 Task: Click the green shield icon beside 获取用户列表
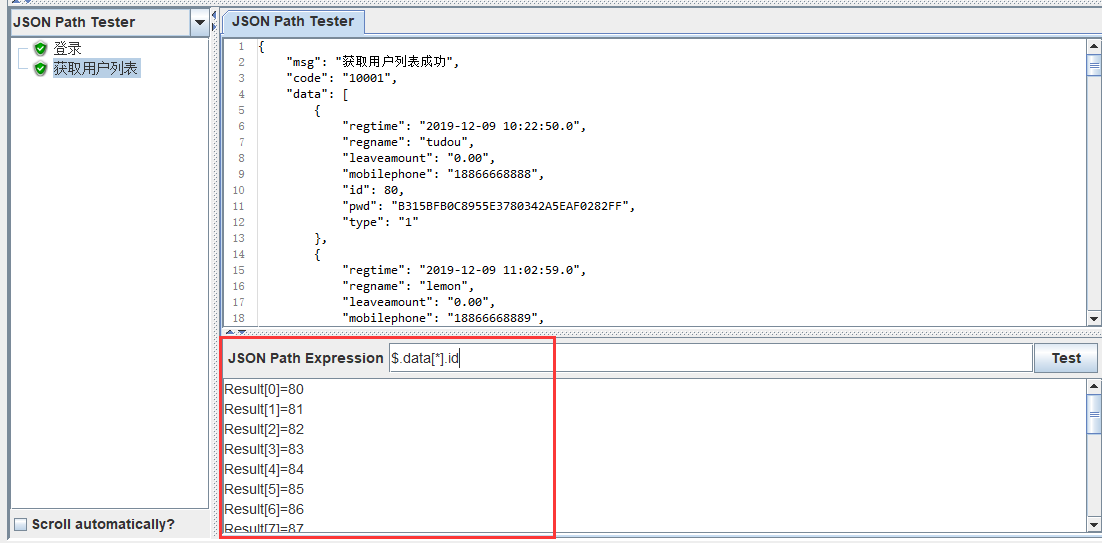tap(40, 68)
